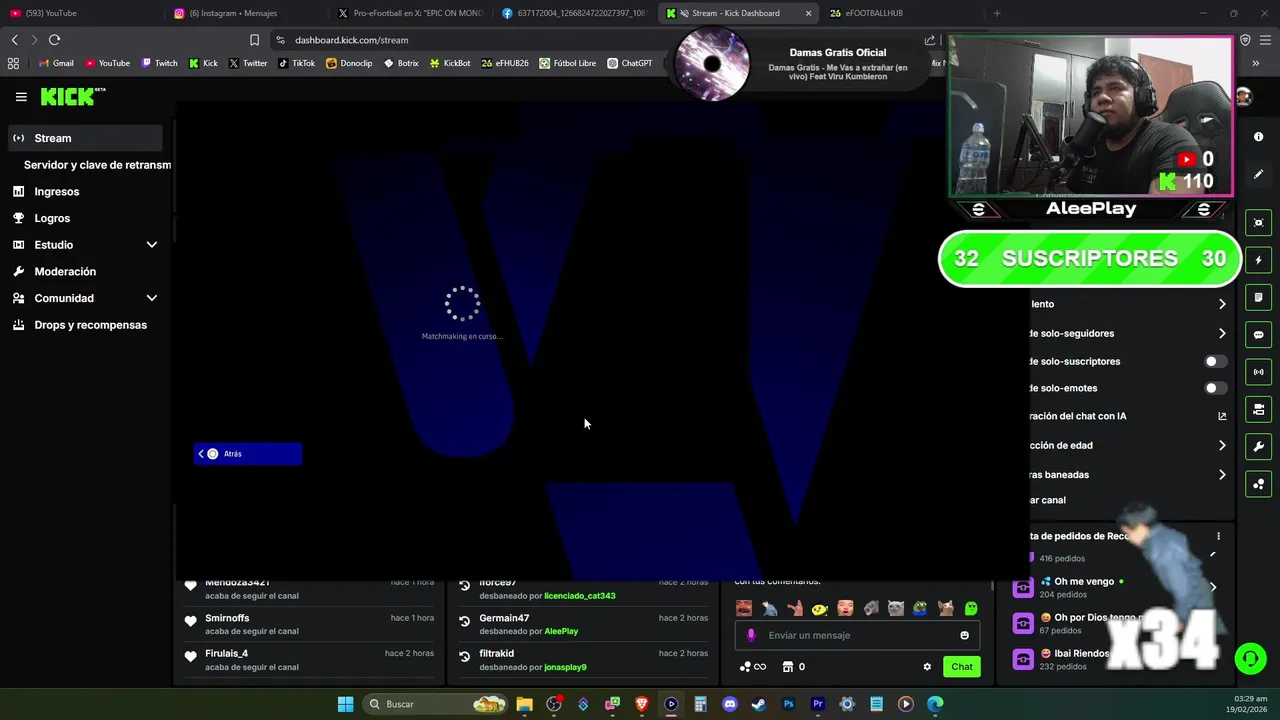Open the restricción de edad chevron
The width and height of the screenshot is (1280, 720).
tap(1222, 446)
